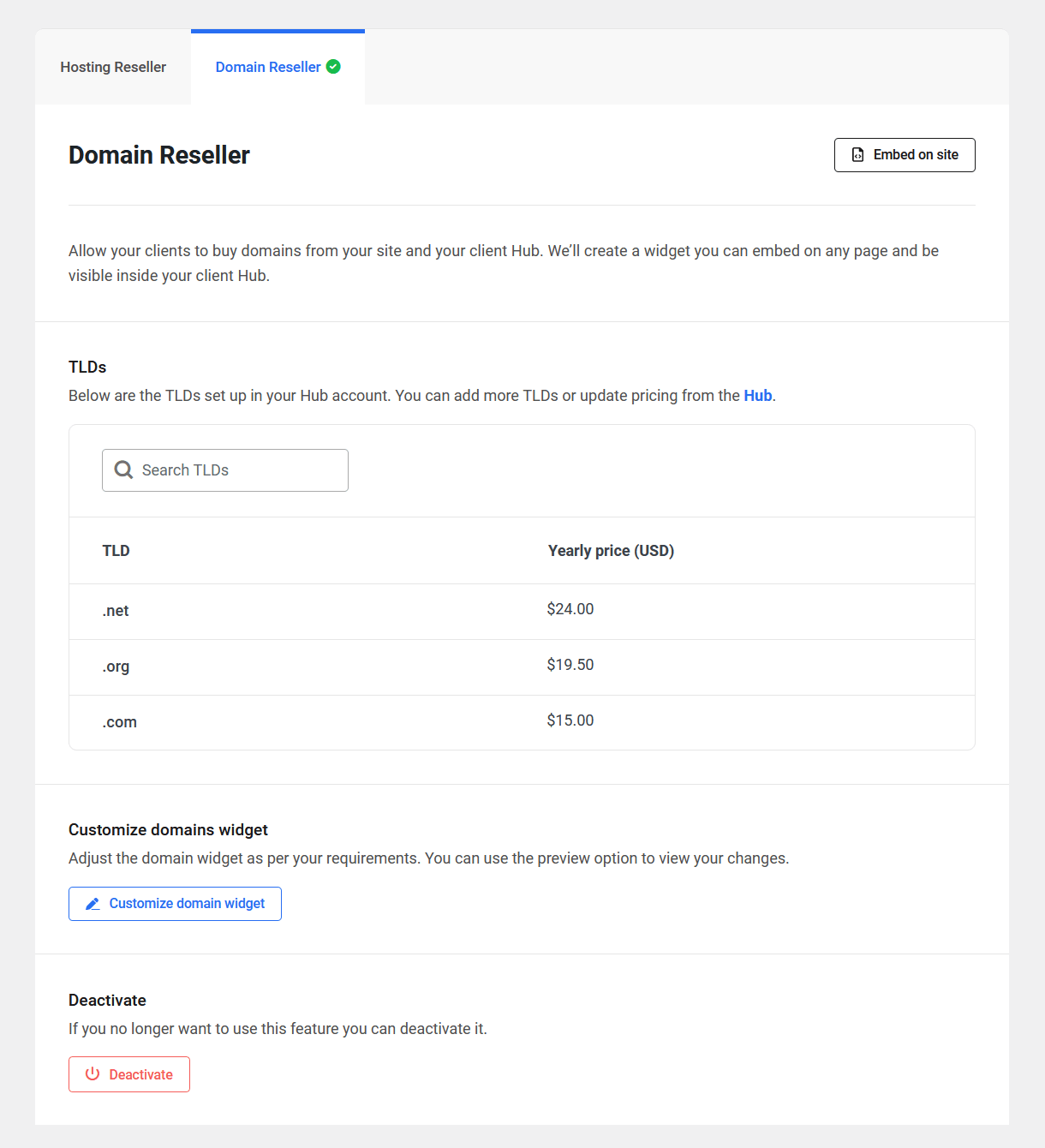Focus the Search TLDs input field
Screen dimensions: 1045x1148
point(225,470)
